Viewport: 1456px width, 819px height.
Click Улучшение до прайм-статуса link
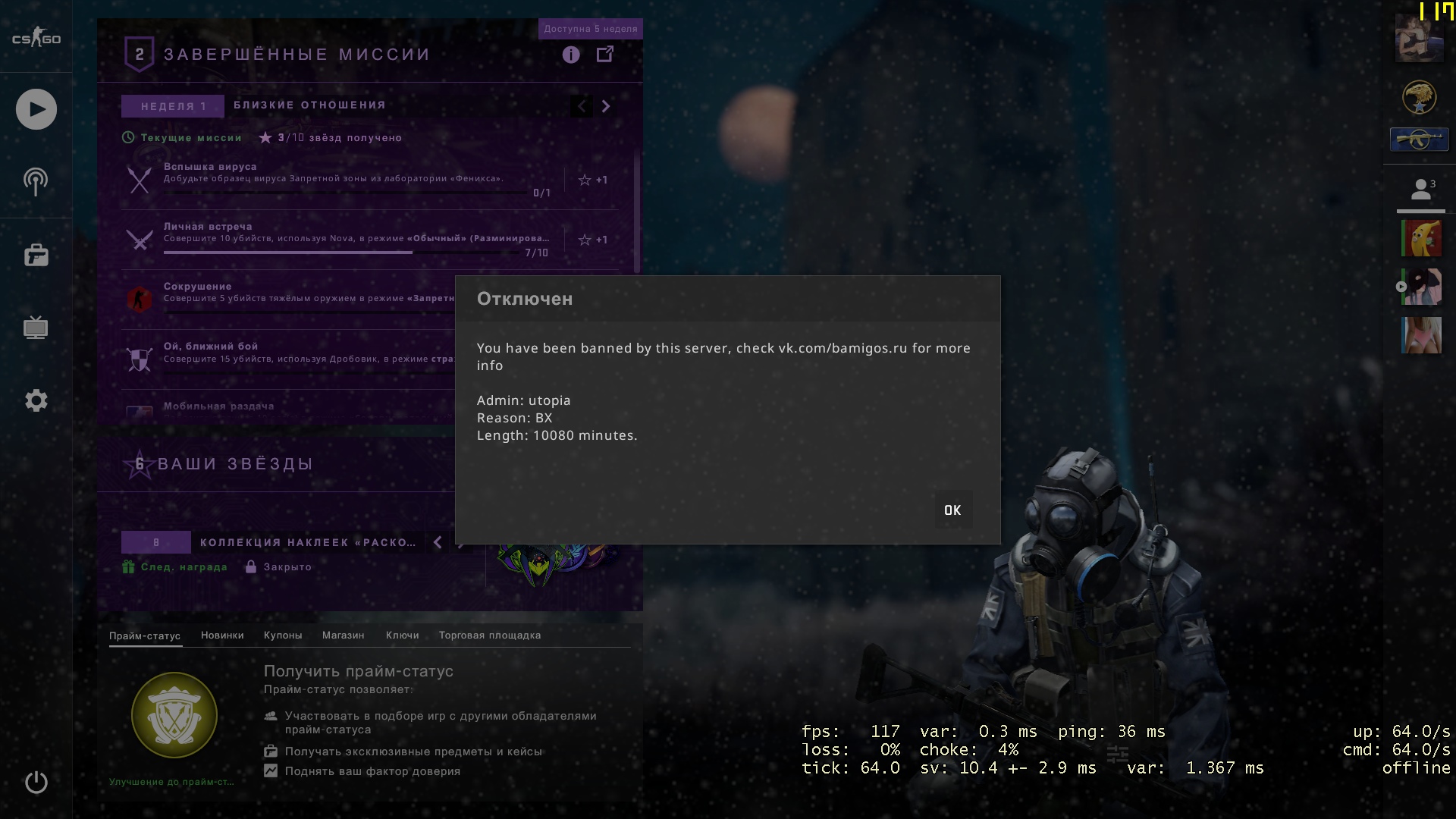click(171, 782)
